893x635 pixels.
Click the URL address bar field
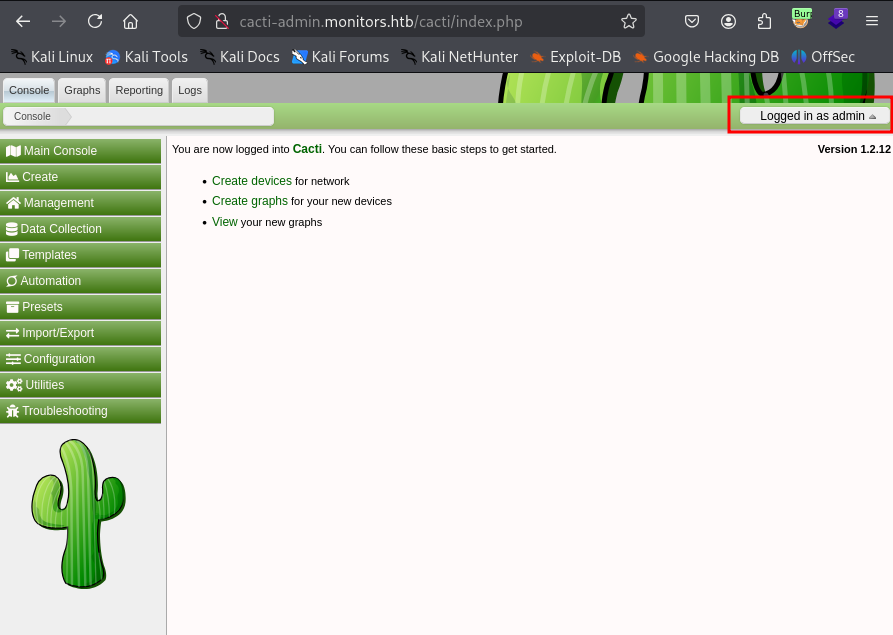(x=411, y=22)
